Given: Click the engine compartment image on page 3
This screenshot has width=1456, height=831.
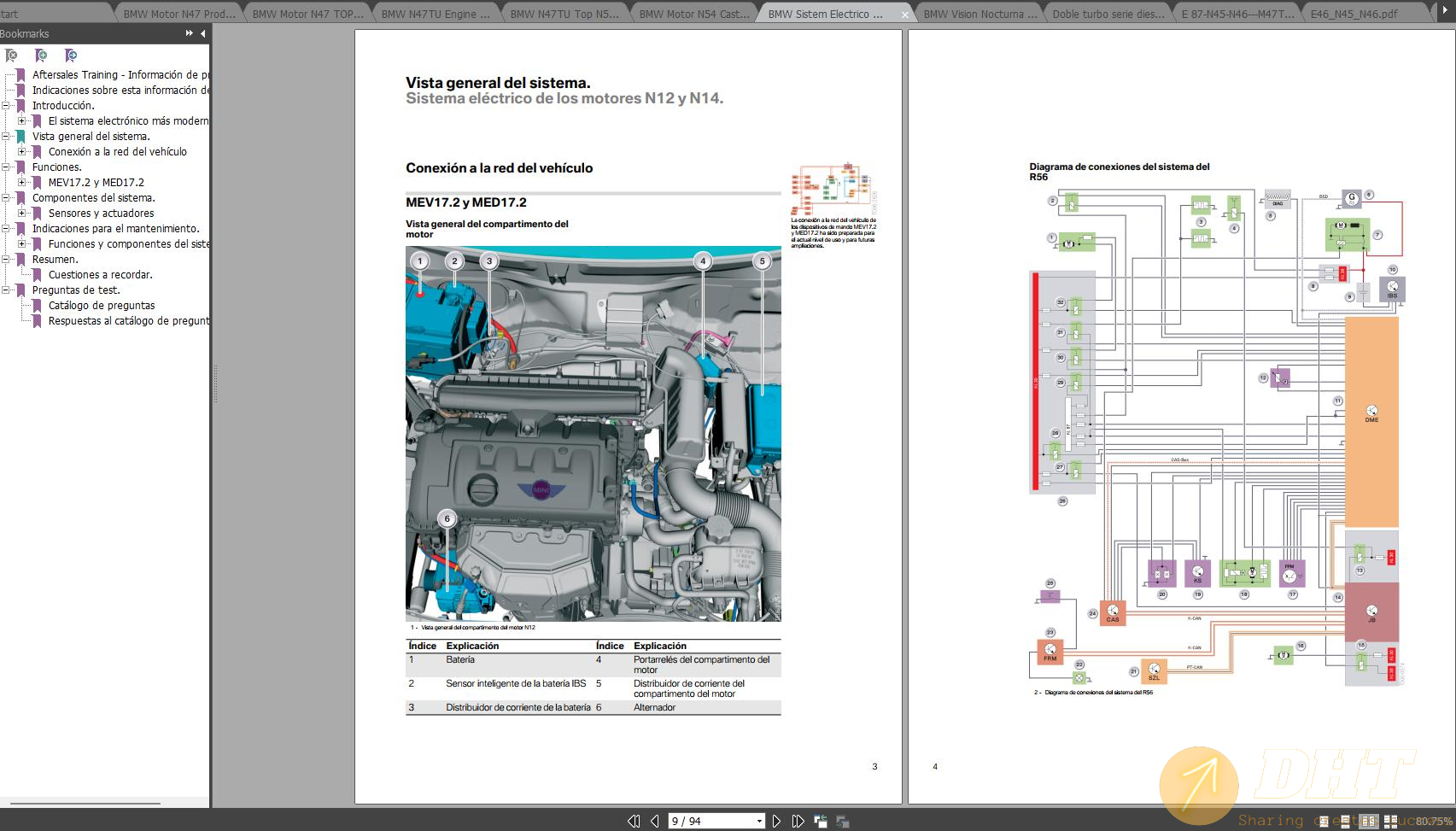Looking at the screenshot, I should pyautogui.click(x=593, y=434).
